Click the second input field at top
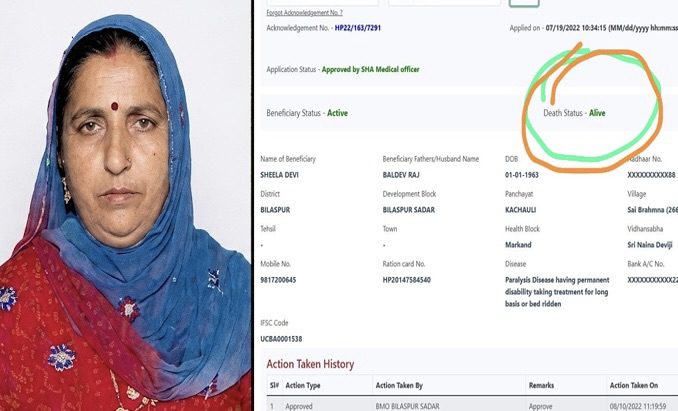Viewport: 678px width, 411px height. (x=444, y=2)
